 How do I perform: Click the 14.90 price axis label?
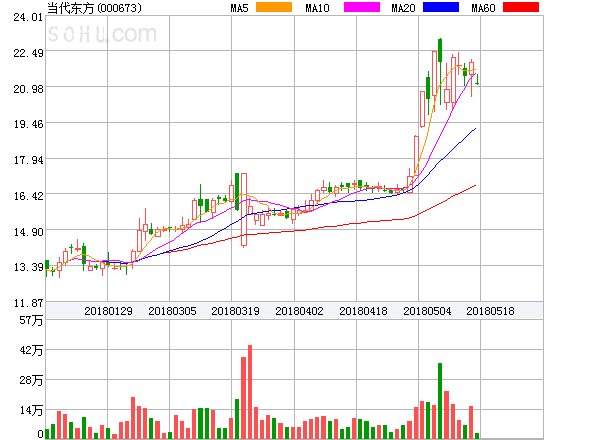(28, 232)
